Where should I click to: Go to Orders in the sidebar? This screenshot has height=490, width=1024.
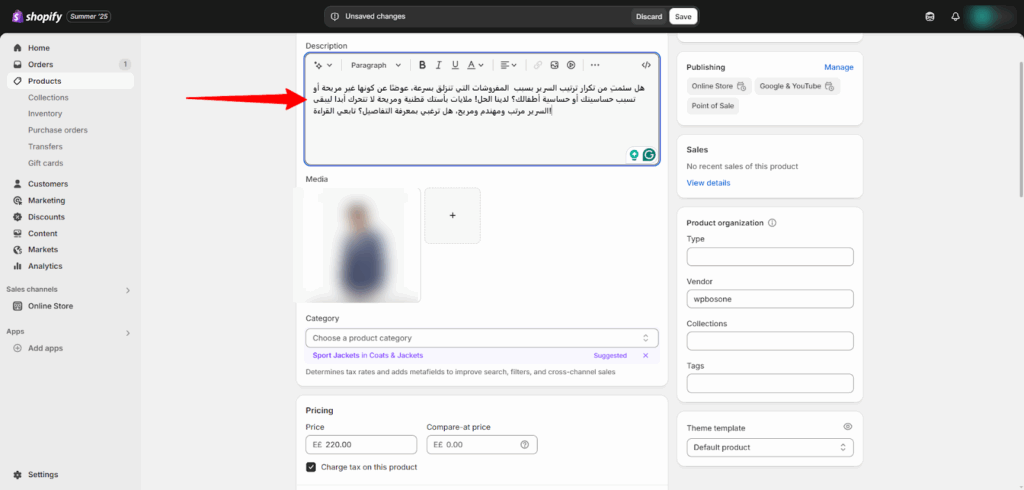(41, 64)
